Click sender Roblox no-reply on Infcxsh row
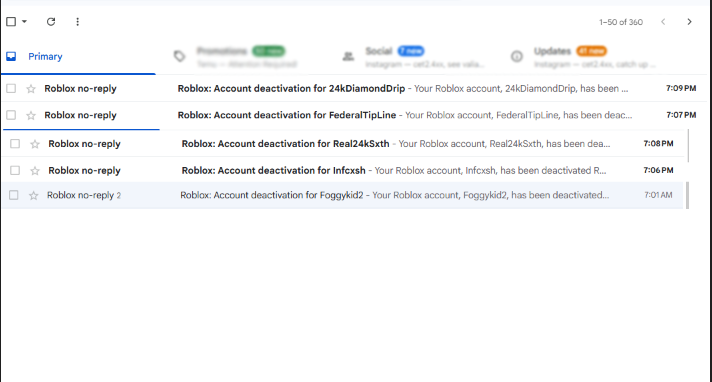The width and height of the screenshot is (712, 382). 84,171
